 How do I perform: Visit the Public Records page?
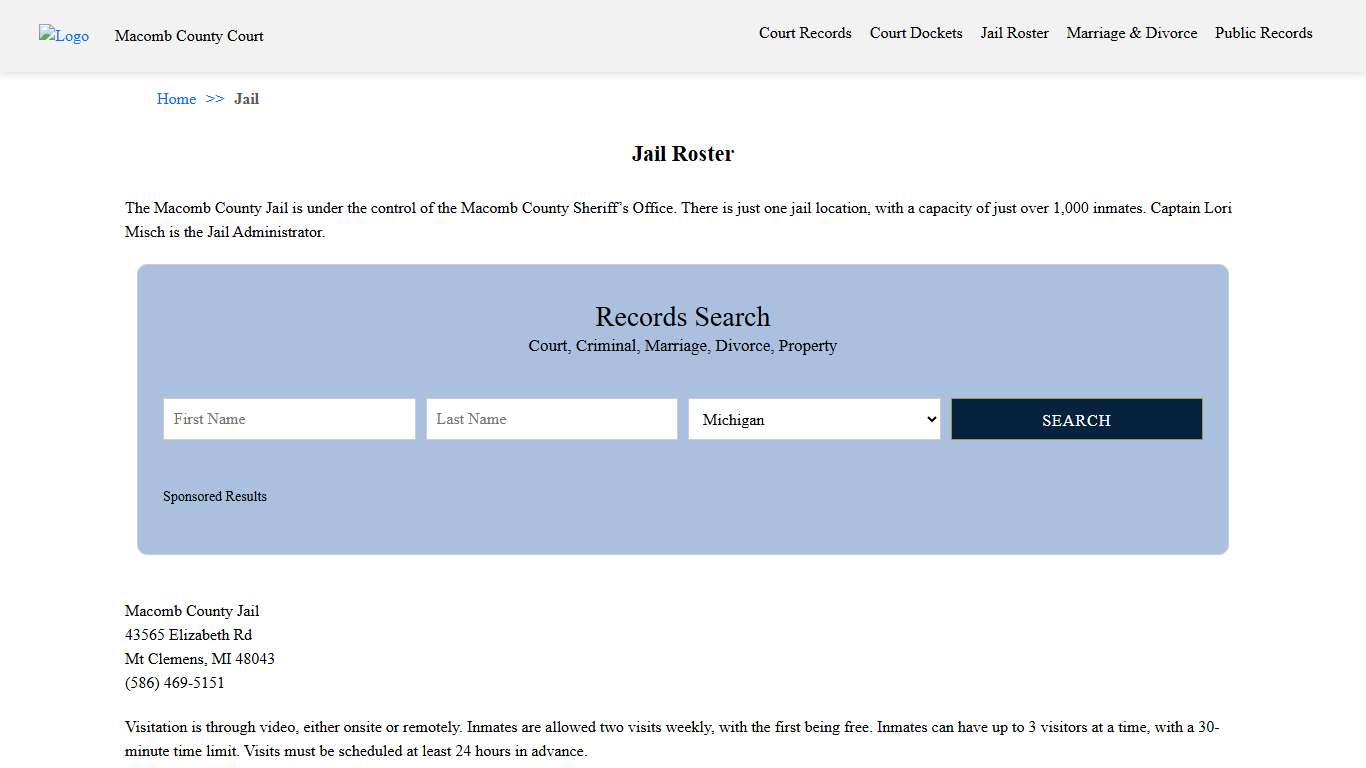click(x=1263, y=33)
